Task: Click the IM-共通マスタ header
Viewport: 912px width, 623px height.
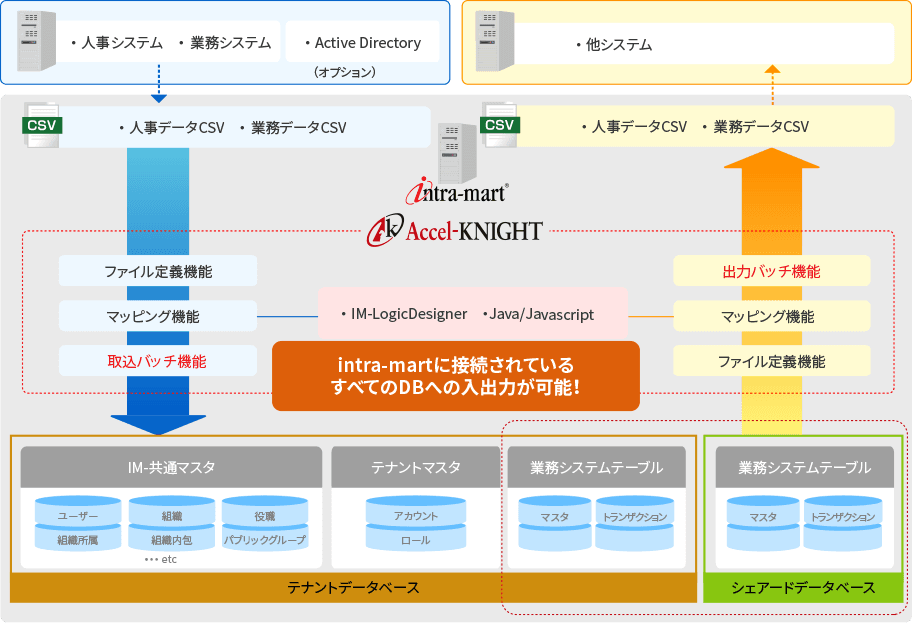Action: [171, 467]
